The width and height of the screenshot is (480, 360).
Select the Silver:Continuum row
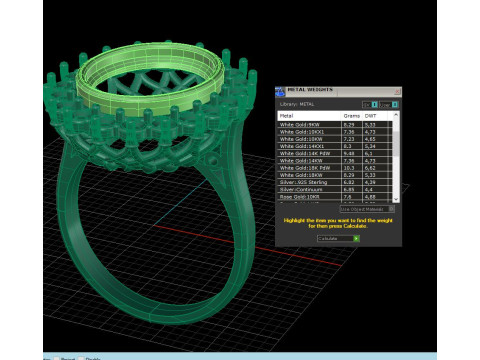click(x=335, y=189)
